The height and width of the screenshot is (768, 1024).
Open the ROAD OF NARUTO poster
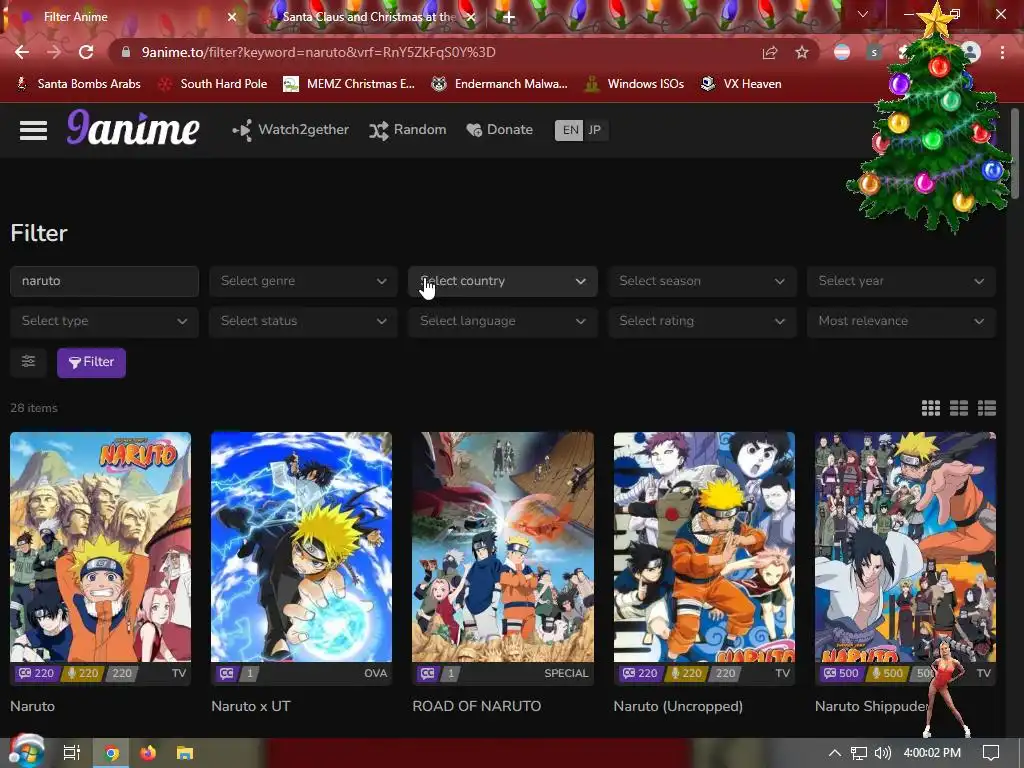point(503,547)
